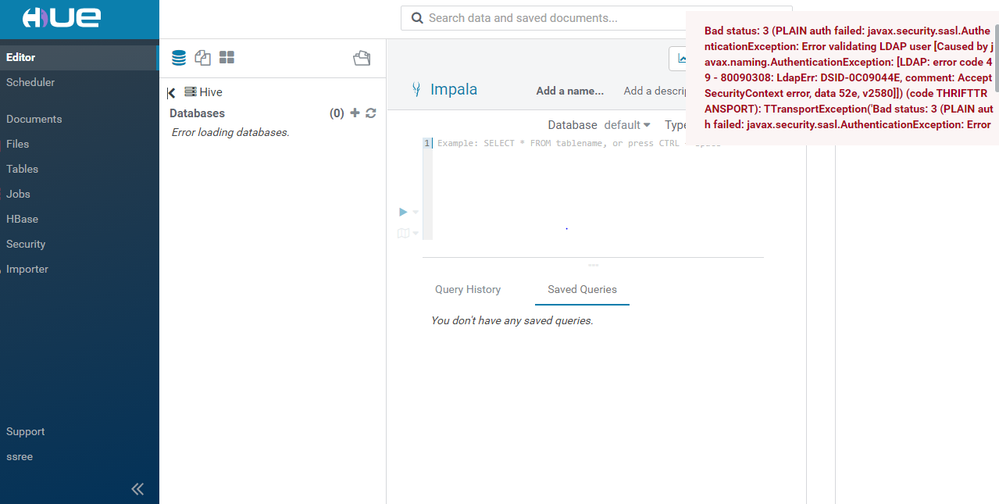Open Tables in the sidebar
Viewport: 999px width, 504px height.
point(22,169)
